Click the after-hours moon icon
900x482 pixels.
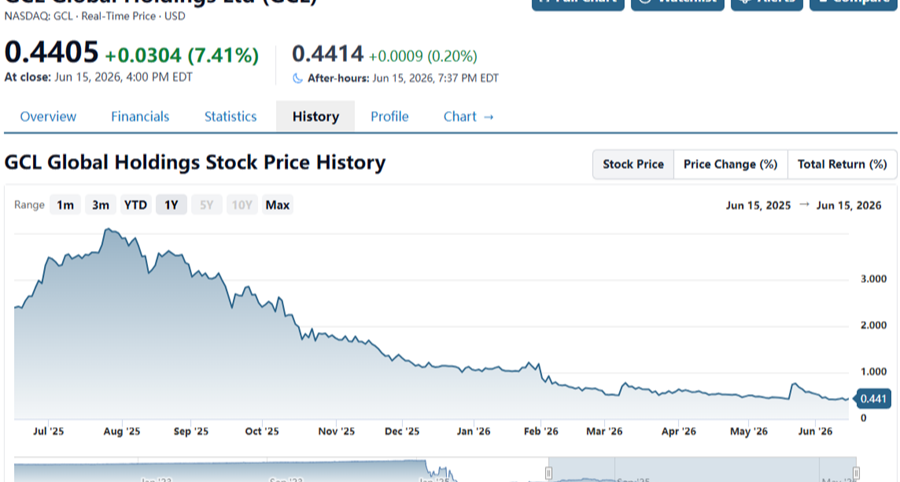click(x=297, y=79)
